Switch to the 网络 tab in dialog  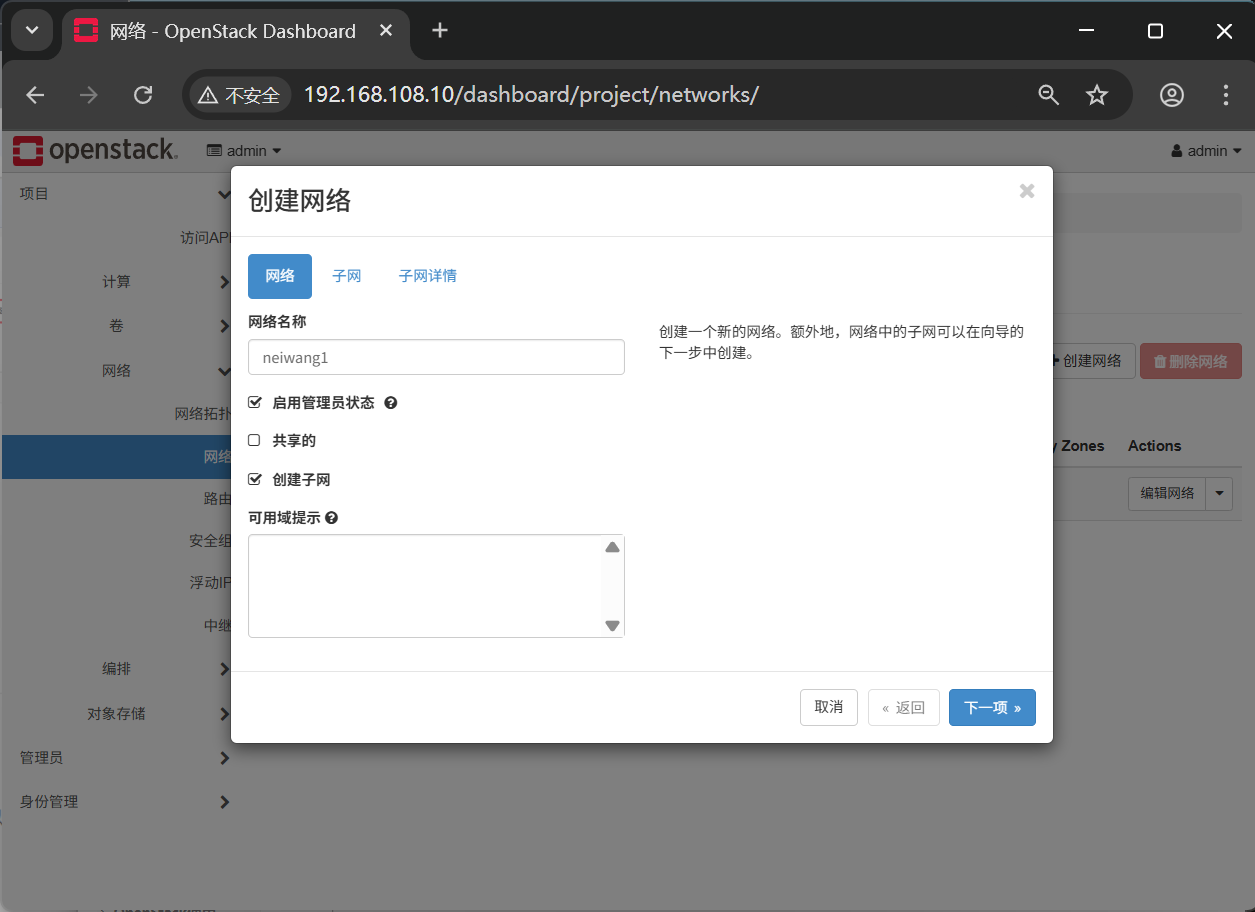[x=280, y=276]
